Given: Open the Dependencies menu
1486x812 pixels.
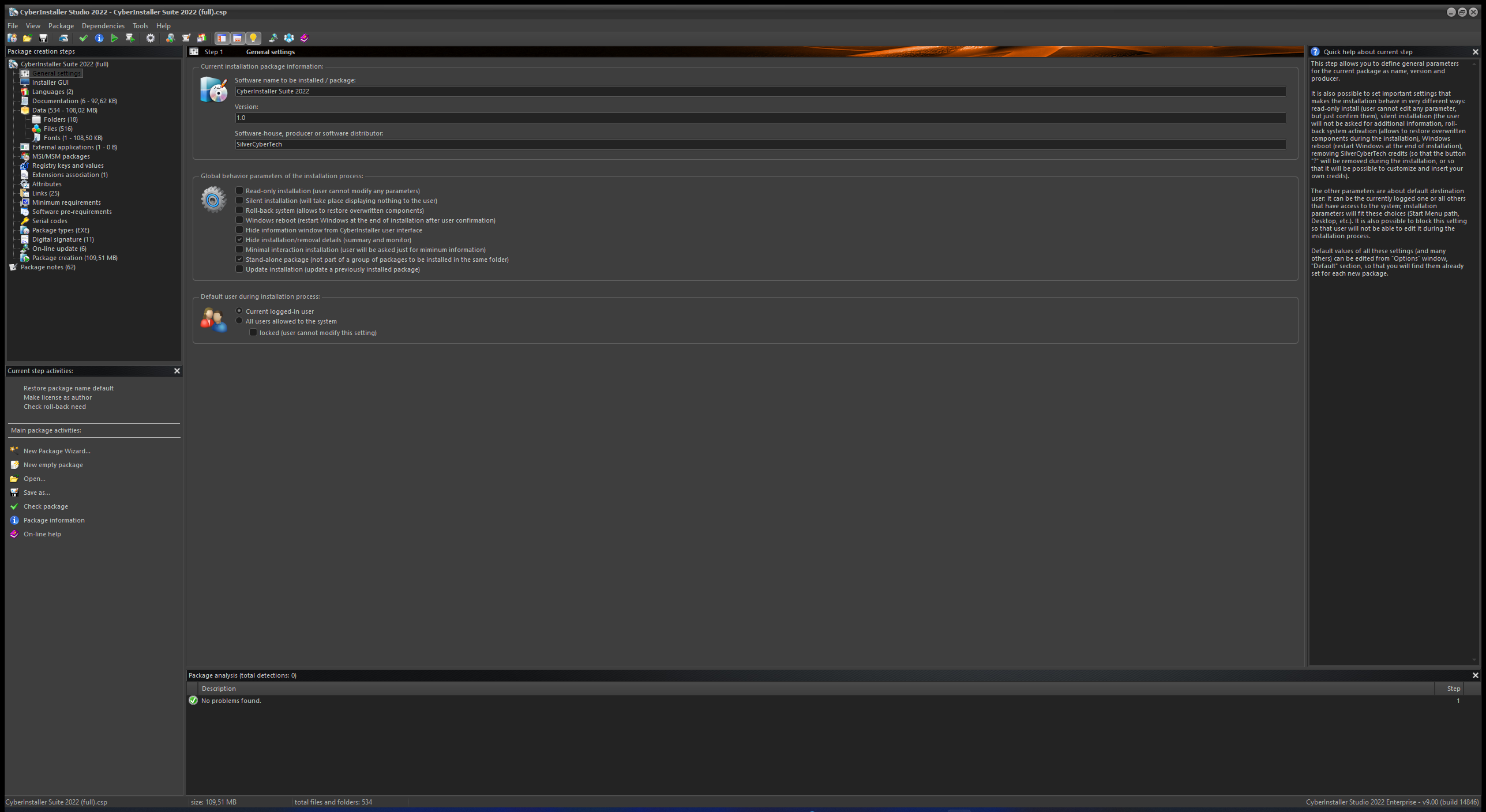Looking at the screenshot, I should point(103,26).
